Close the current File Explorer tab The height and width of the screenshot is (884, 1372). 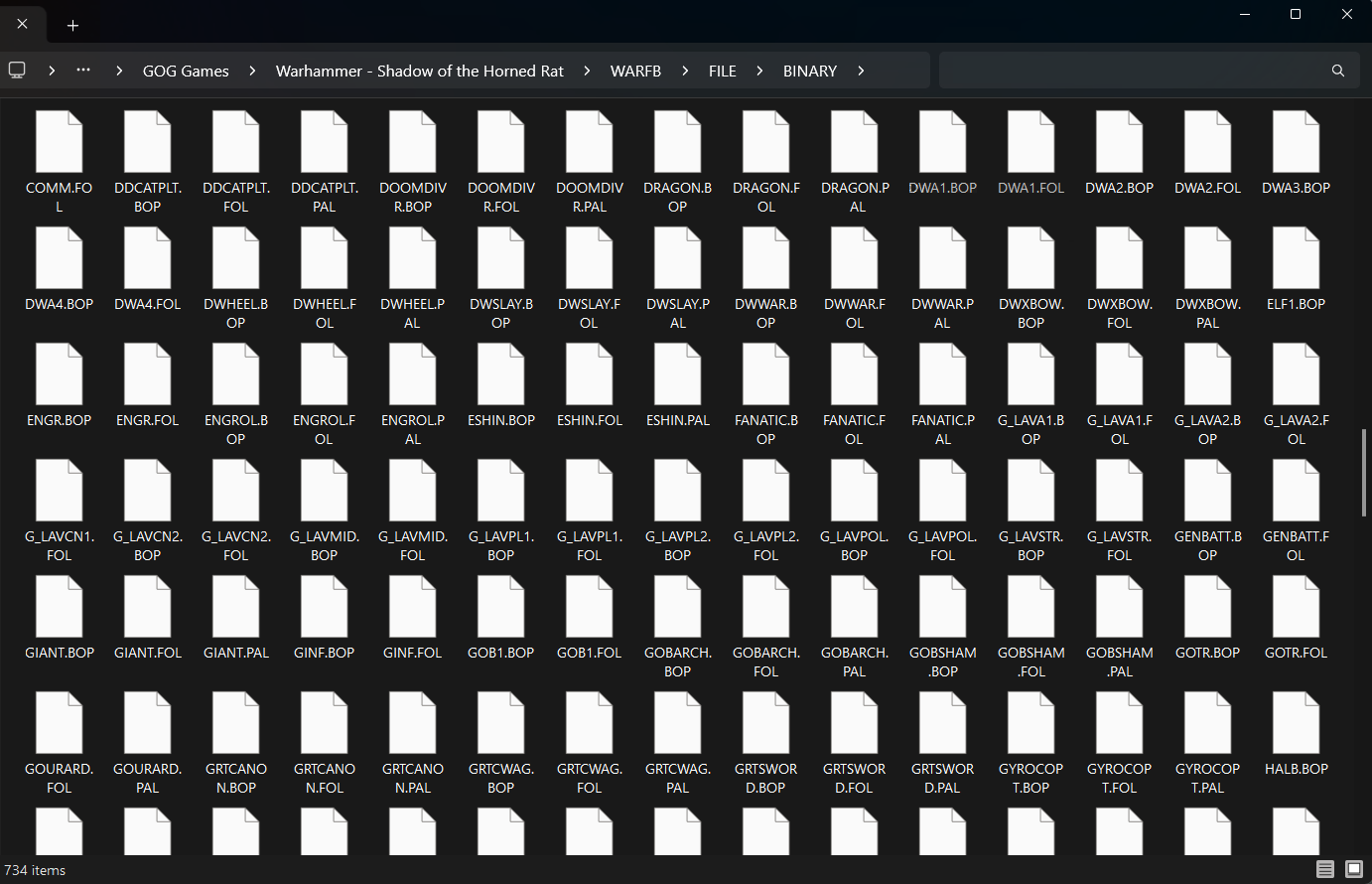(22, 24)
